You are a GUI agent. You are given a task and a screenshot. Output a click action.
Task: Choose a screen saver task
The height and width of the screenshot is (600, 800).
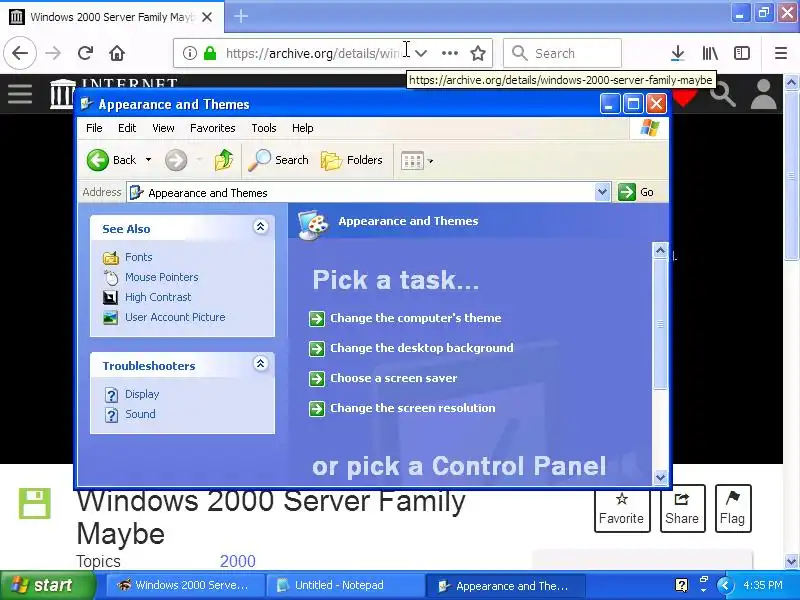[x=393, y=378]
